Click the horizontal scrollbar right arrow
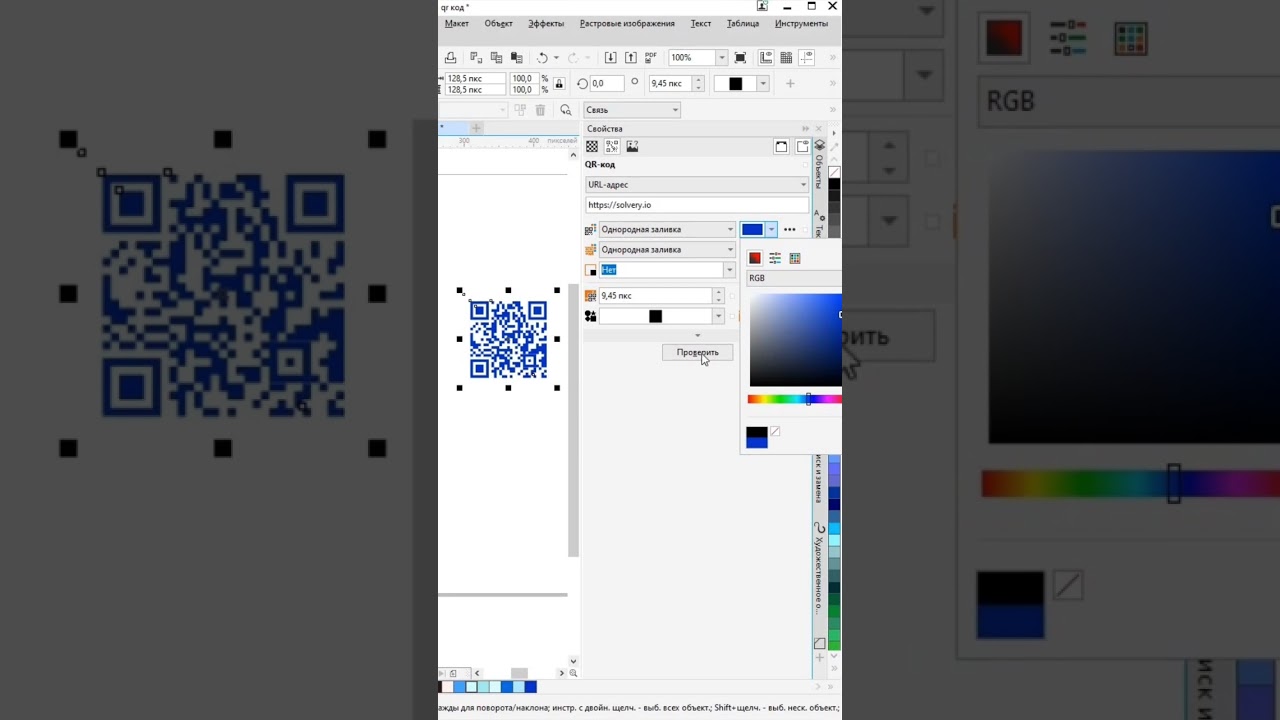1280x720 pixels. pos(562,674)
